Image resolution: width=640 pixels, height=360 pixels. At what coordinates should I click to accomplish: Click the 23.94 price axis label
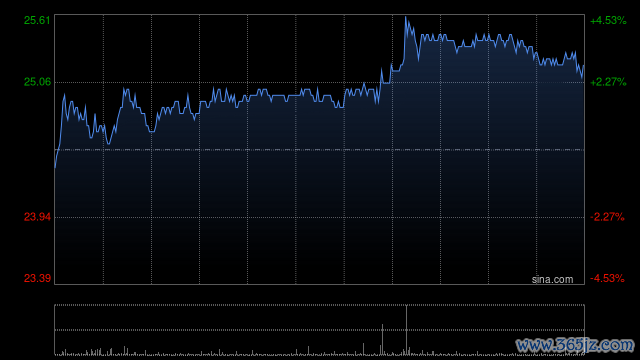37,217
